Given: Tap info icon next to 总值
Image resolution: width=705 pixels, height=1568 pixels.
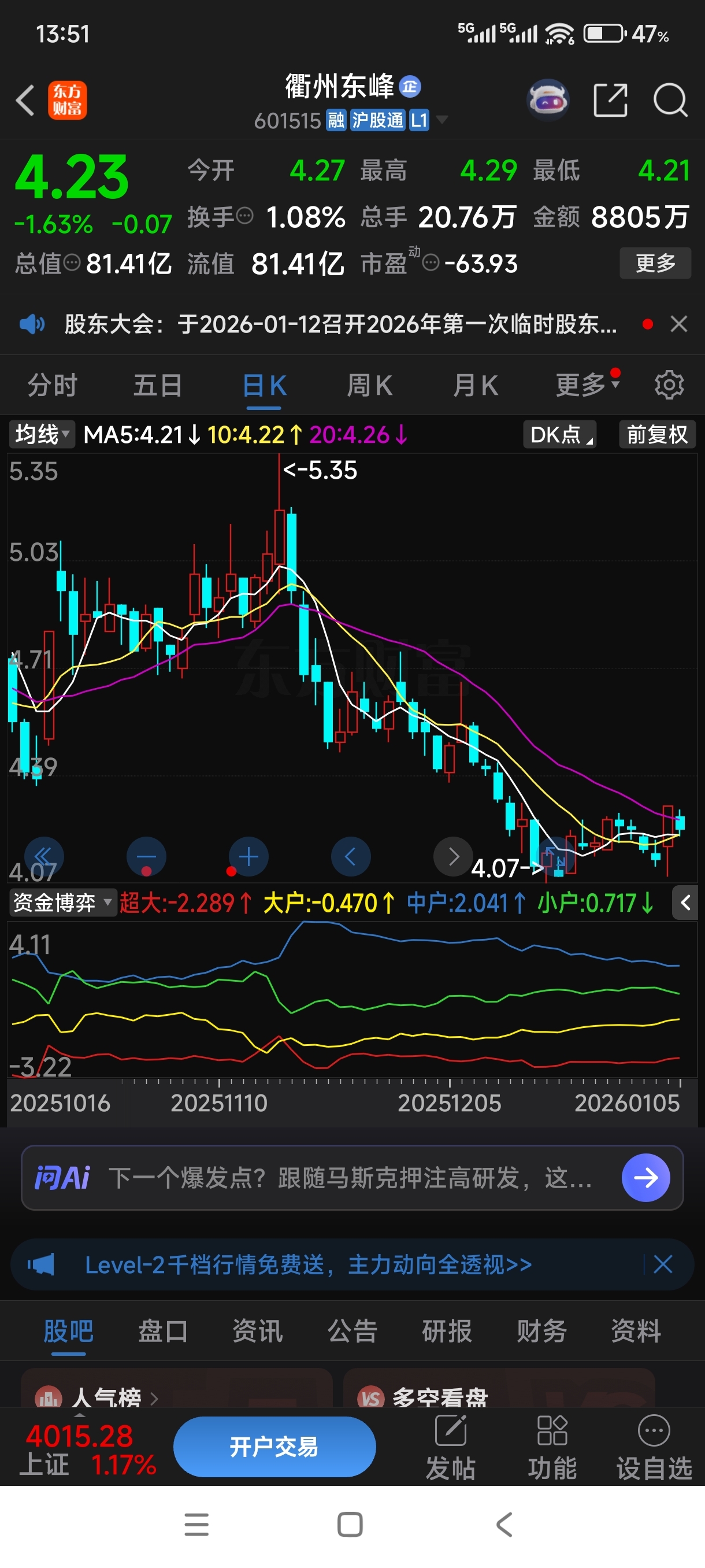Looking at the screenshot, I should click(x=72, y=263).
